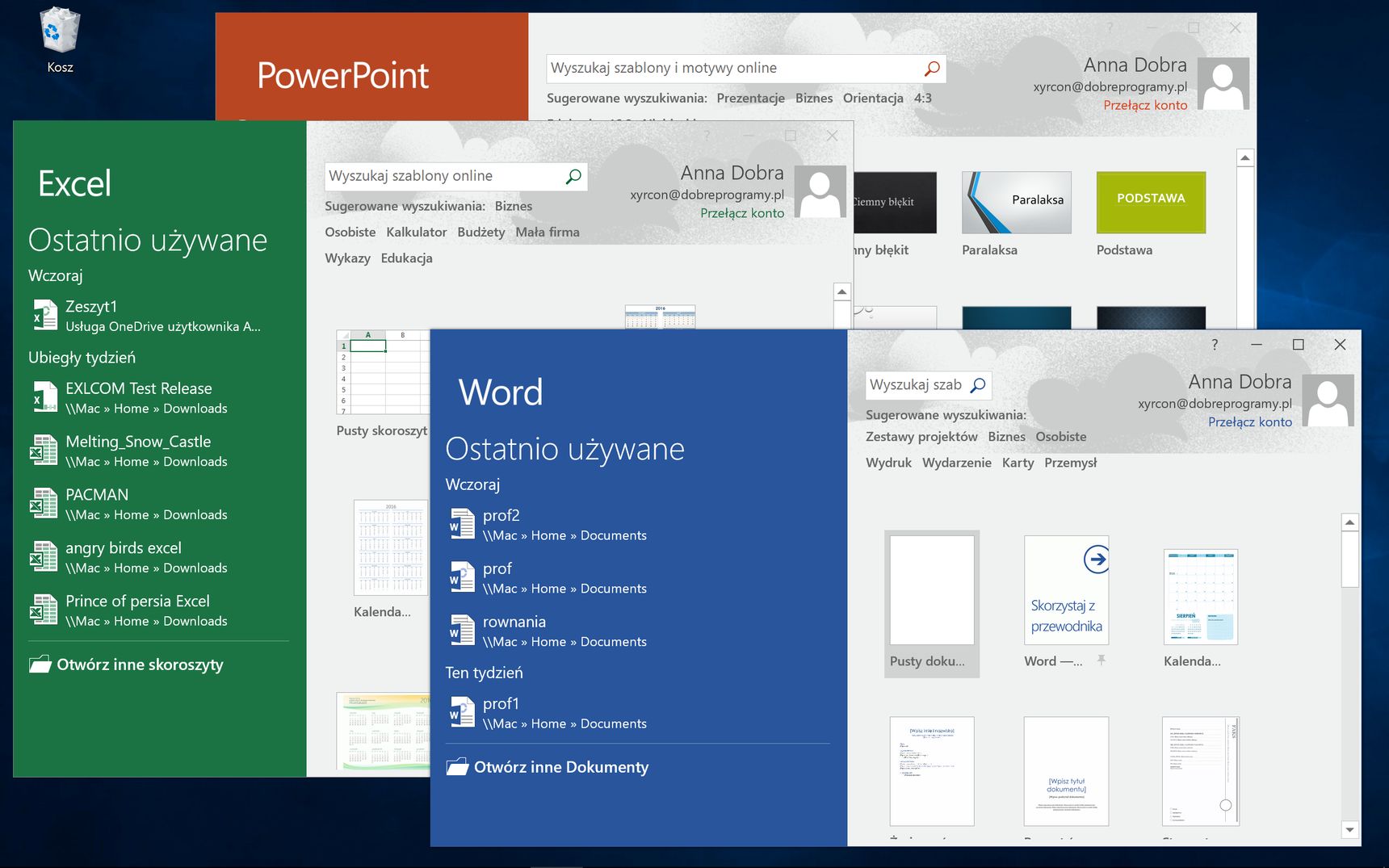Click the Zeszyt1 Excel file icon
This screenshot has height=868, width=1389.
pyautogui.click(x=44, y=315)
